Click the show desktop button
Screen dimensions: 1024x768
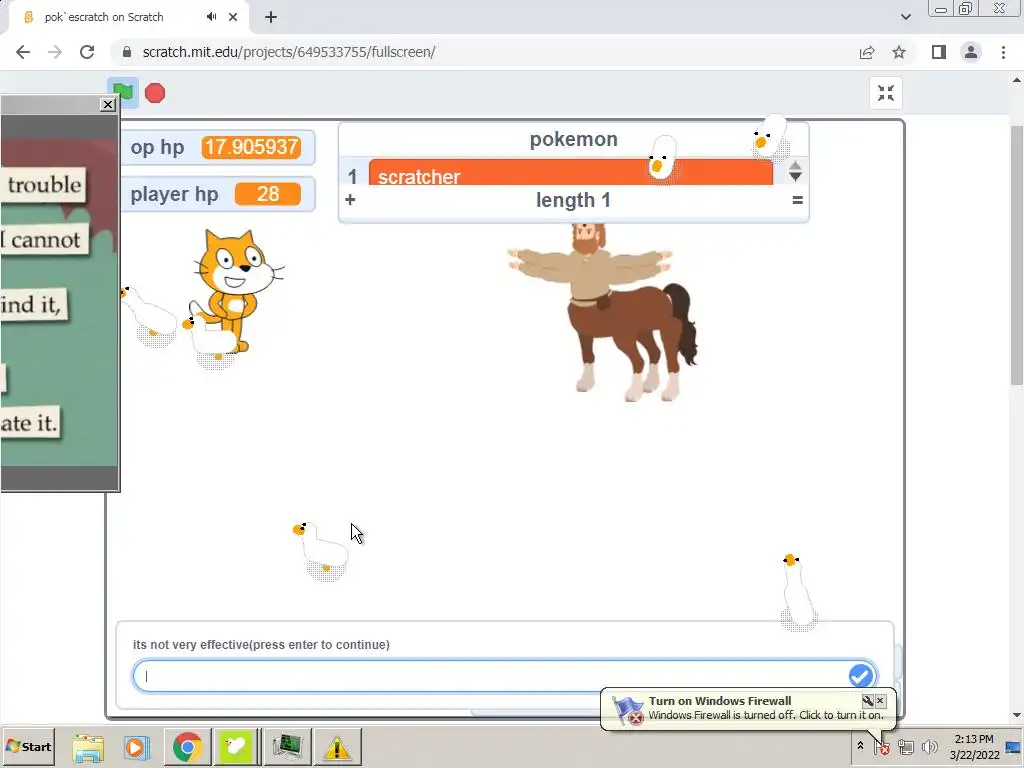(x=1014, y=747)
